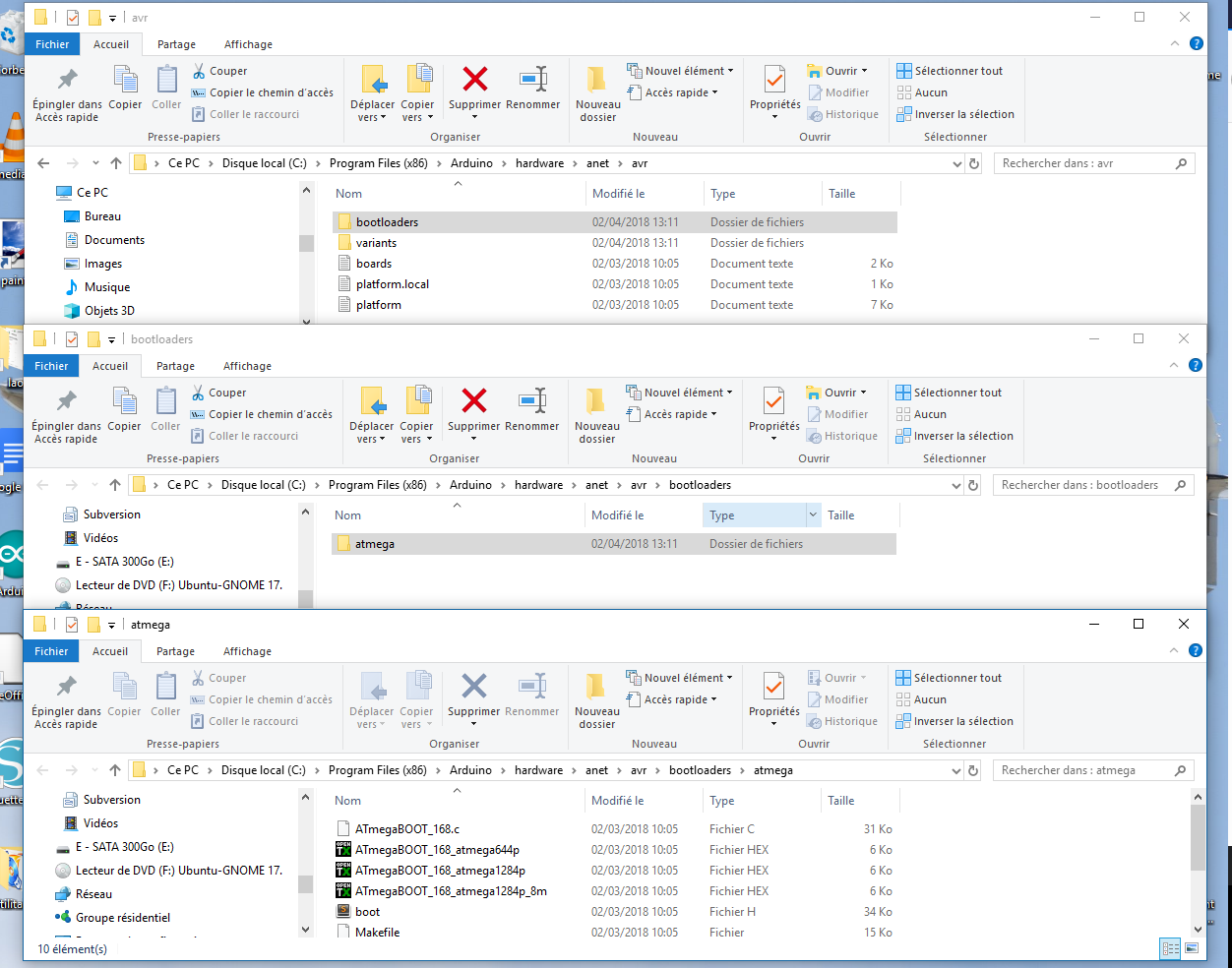1232x968 pixels.
Task: Select Groupe résidentiel in atmega navigation pane
Action: (122, 918)
